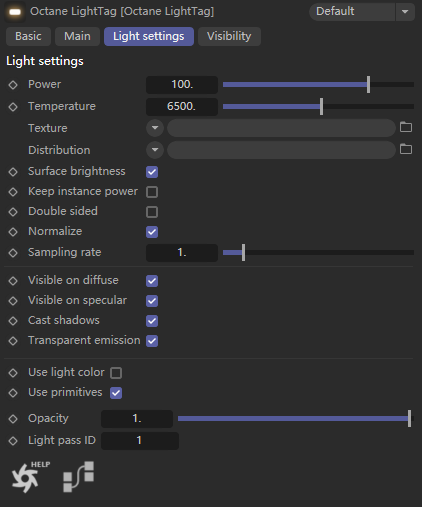The image size is (422, 507).
Task: Click the Octane LightTag title text
Action: [x=122, y=12]
